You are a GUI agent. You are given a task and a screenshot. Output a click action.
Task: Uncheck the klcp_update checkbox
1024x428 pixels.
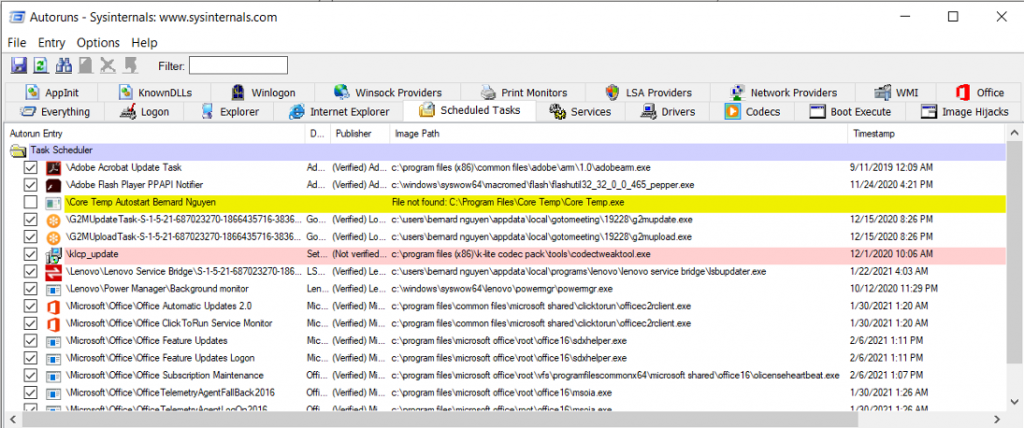point(29,254)
